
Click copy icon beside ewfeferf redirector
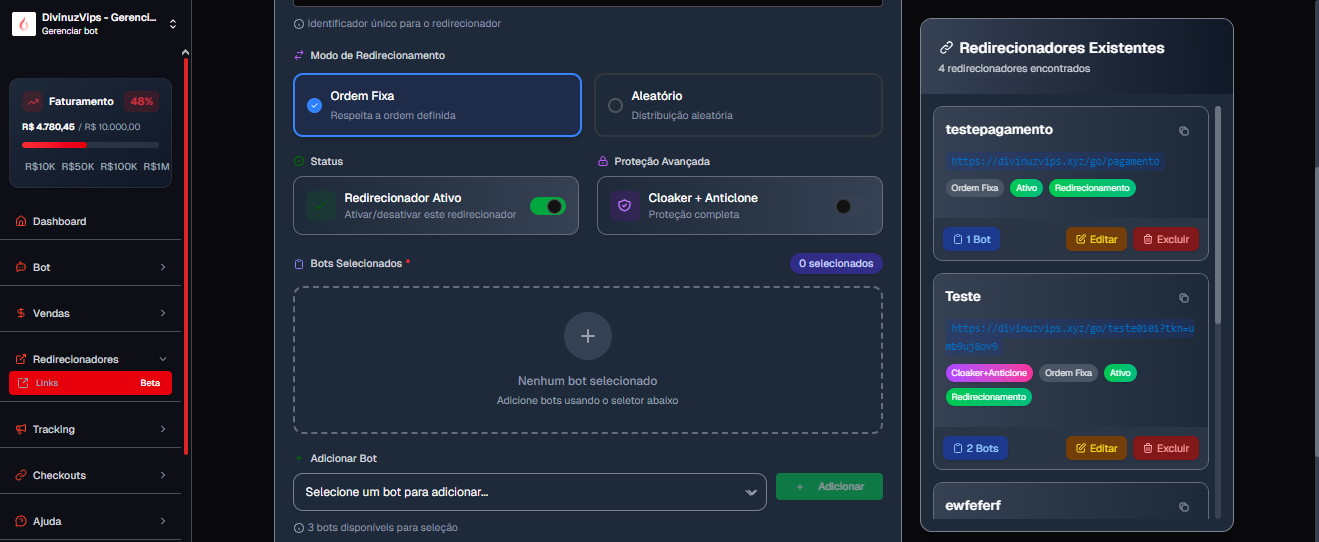coord(1184,507)
